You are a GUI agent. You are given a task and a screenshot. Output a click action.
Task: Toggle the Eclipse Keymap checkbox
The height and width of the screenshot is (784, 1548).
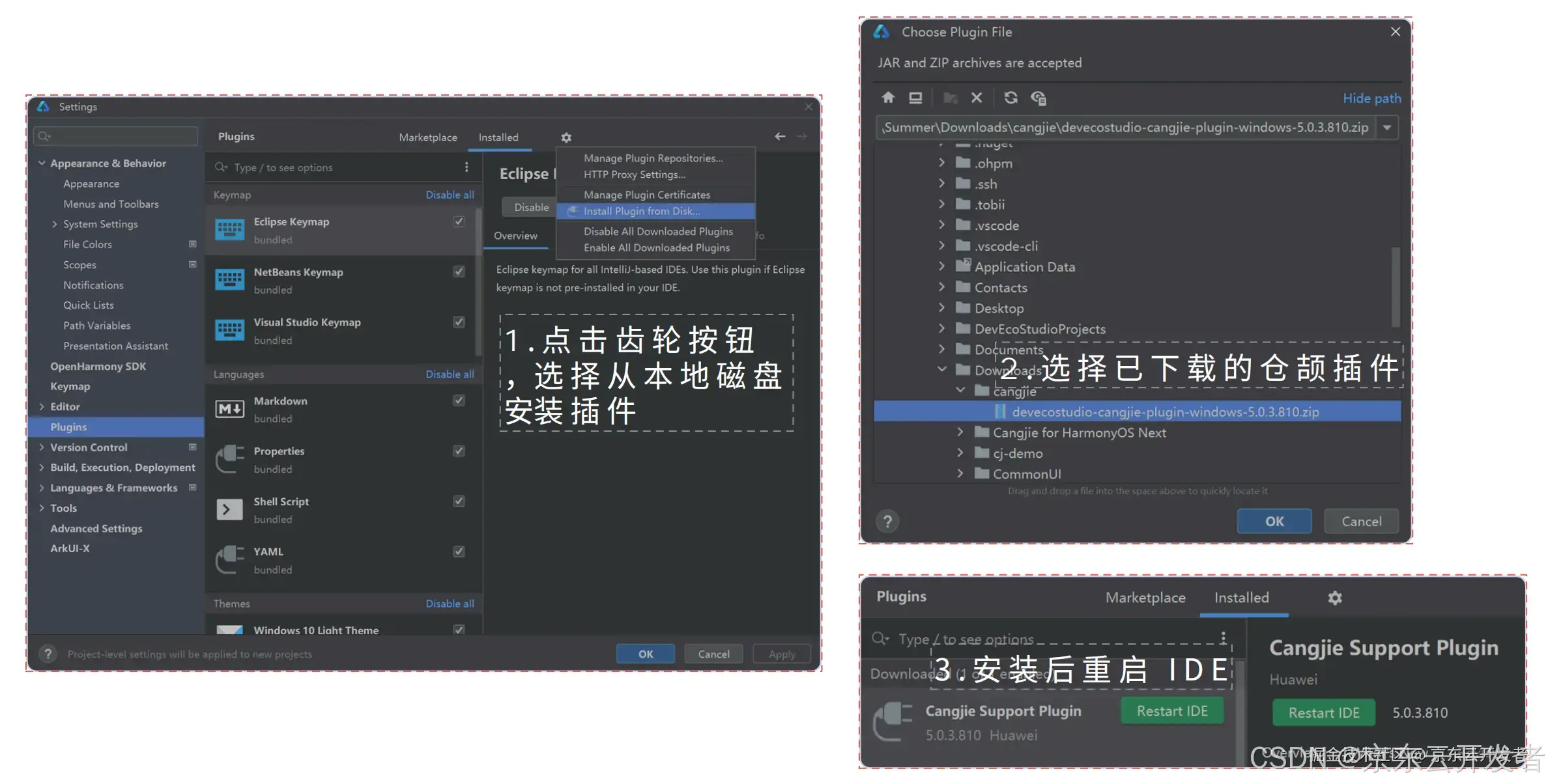[x=459, y=221]
